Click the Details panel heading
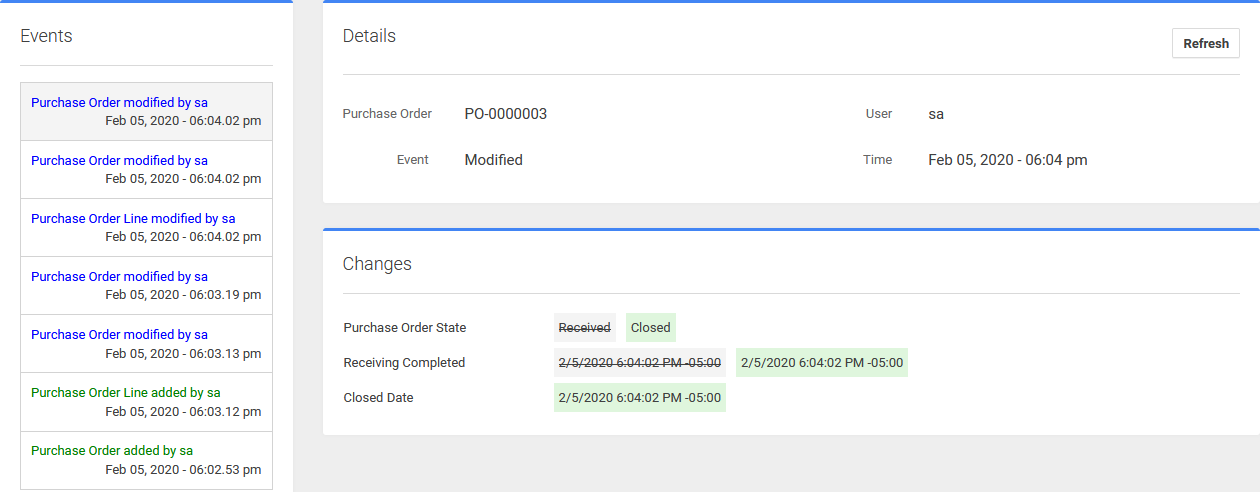 (x=369, y=36)
